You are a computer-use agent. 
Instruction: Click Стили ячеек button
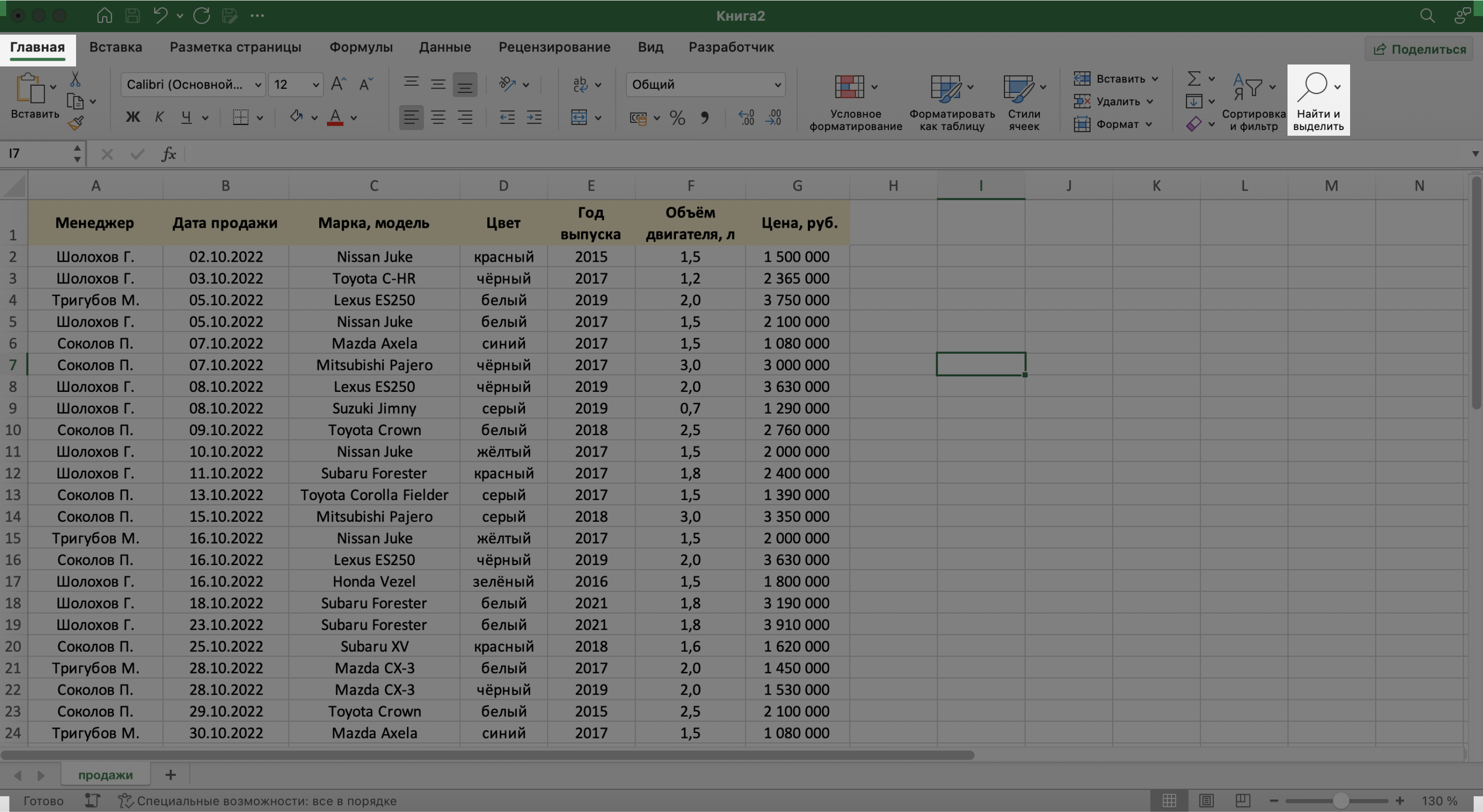coord(1024,103)
